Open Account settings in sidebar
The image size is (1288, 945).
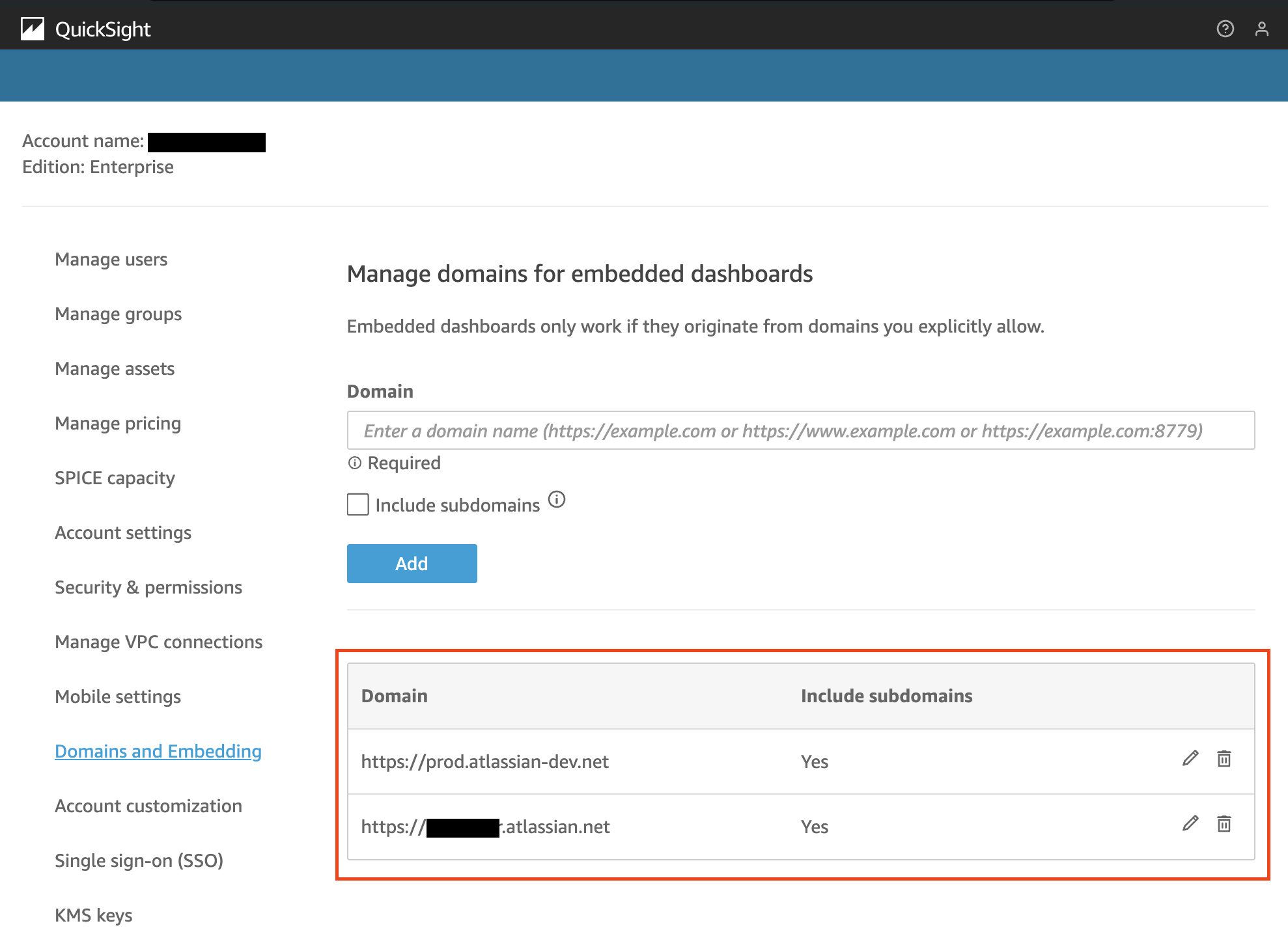(x=123, y=533)
